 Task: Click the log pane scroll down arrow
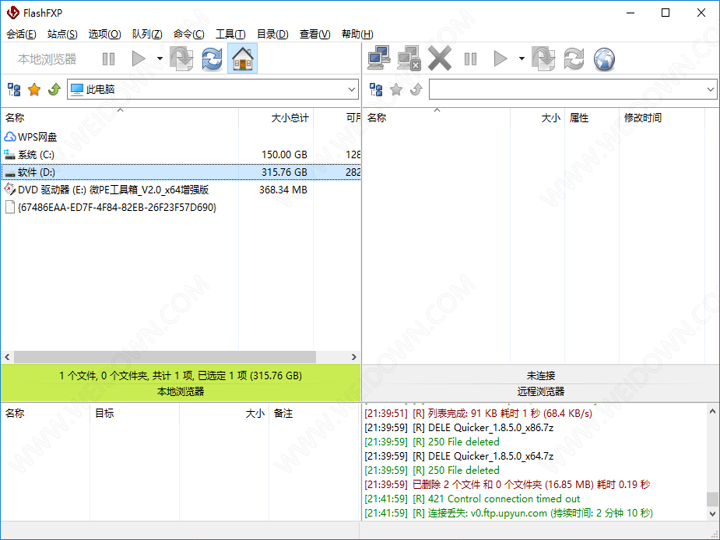pyautogui.click(x=712, y=514)
